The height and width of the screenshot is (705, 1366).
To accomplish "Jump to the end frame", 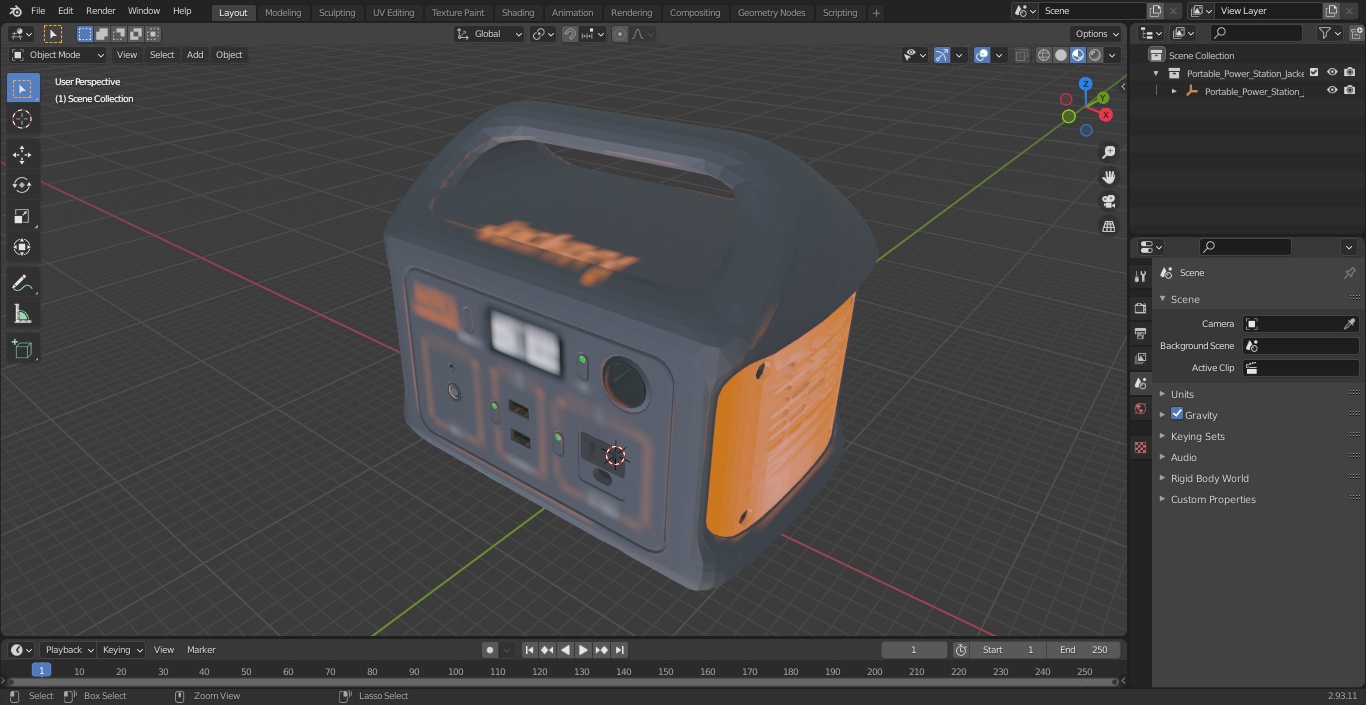I will (620, 650).
